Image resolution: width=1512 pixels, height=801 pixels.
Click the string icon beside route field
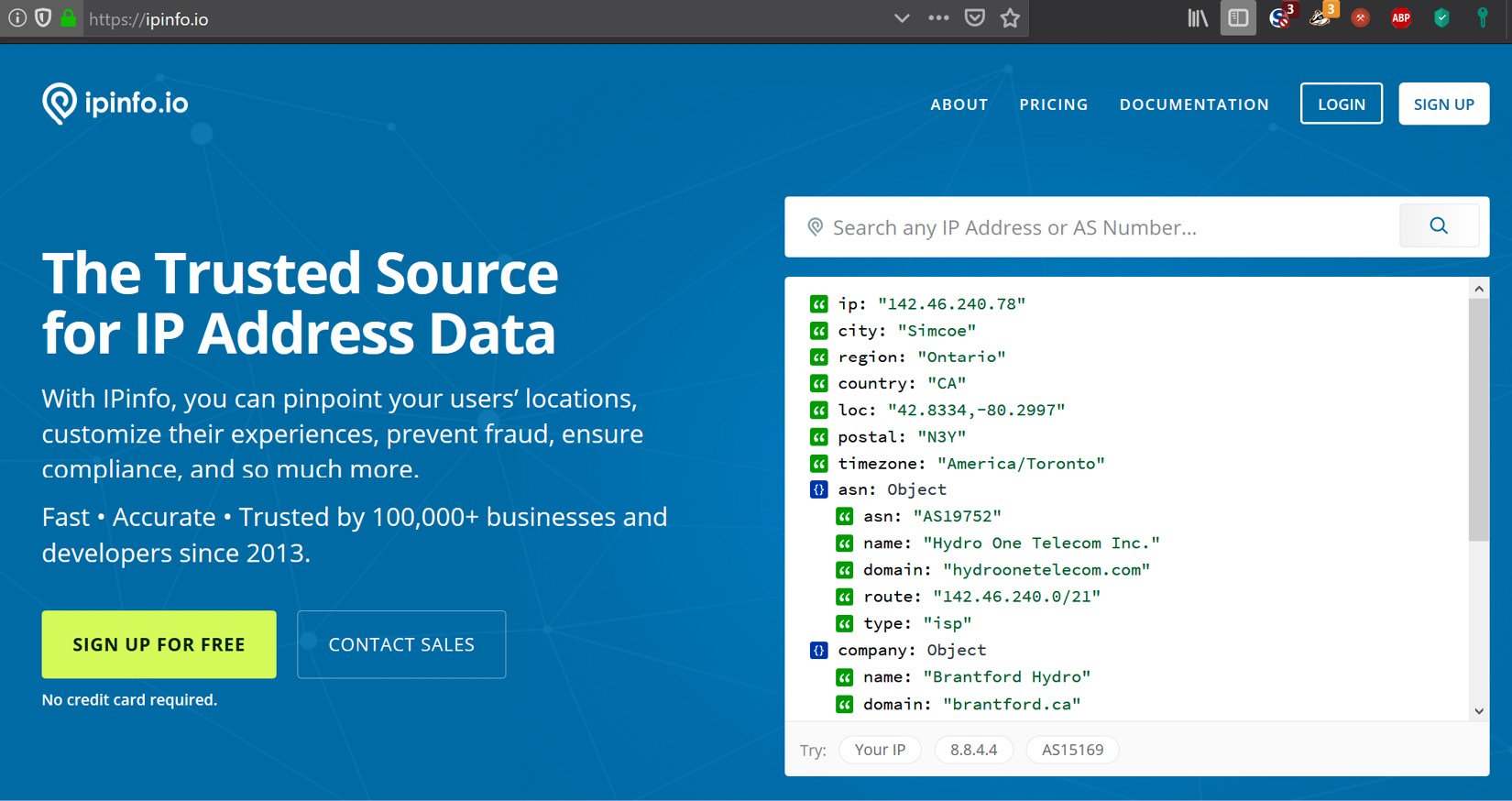[x=845, y=598]
